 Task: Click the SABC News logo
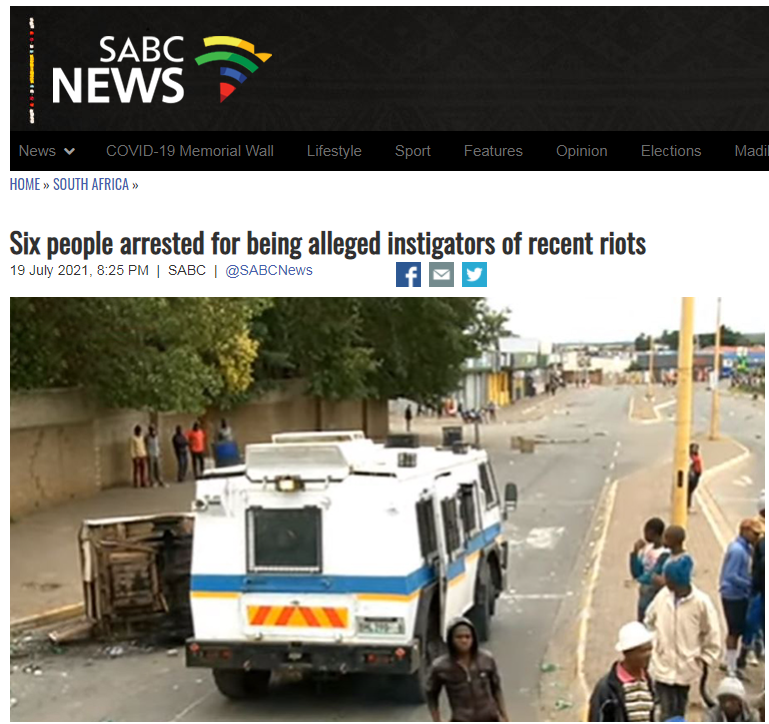tap(161, 69)
